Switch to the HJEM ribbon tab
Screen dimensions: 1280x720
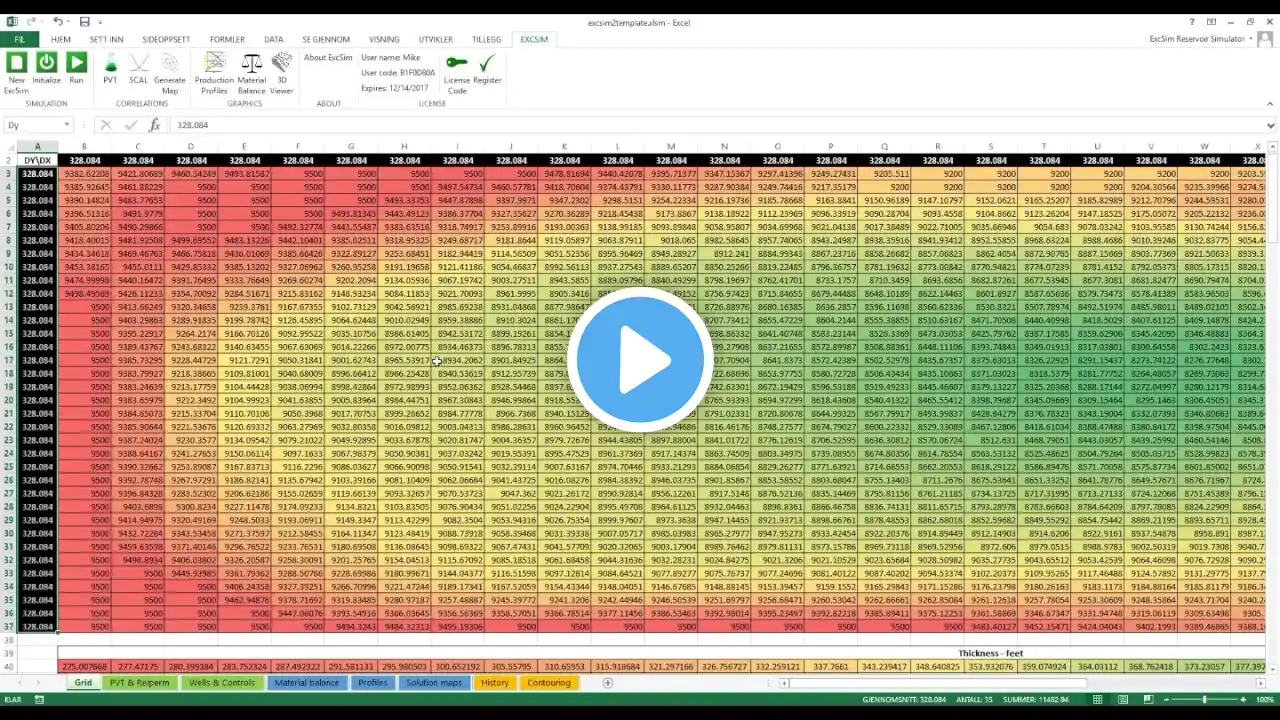point(60,40)
